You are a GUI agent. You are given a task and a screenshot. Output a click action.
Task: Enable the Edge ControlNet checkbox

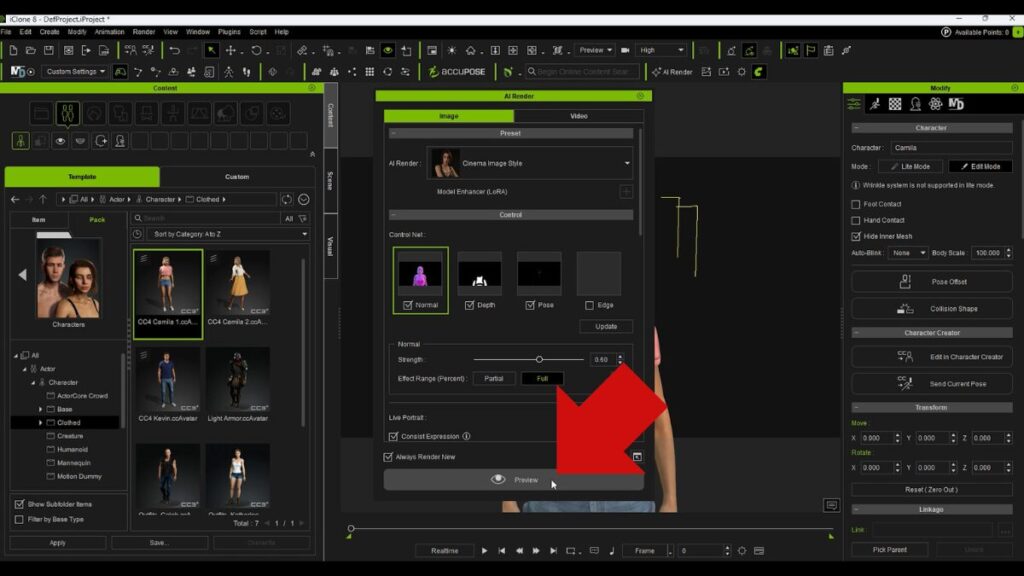pyautogui.click(x=589, y=305)
